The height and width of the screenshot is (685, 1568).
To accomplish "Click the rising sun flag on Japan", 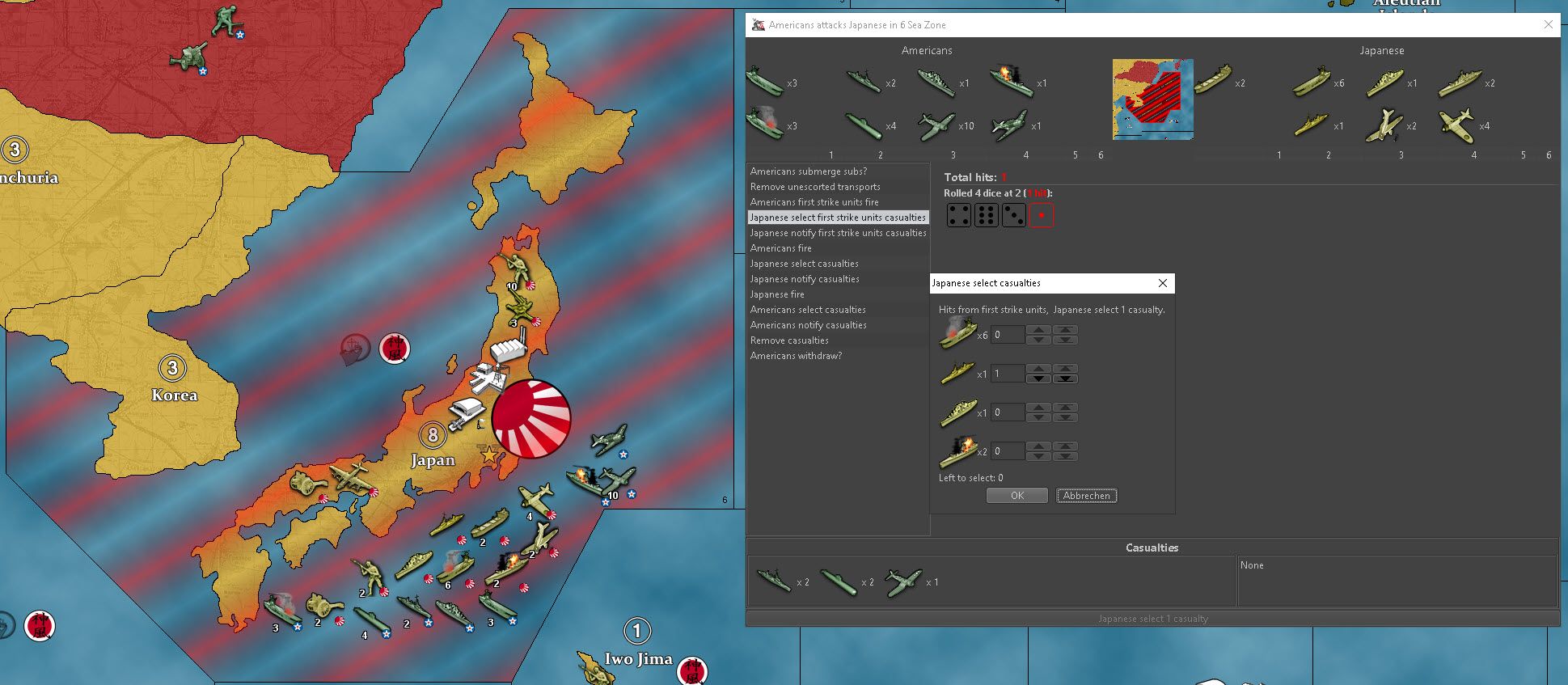I will (531, 419).
